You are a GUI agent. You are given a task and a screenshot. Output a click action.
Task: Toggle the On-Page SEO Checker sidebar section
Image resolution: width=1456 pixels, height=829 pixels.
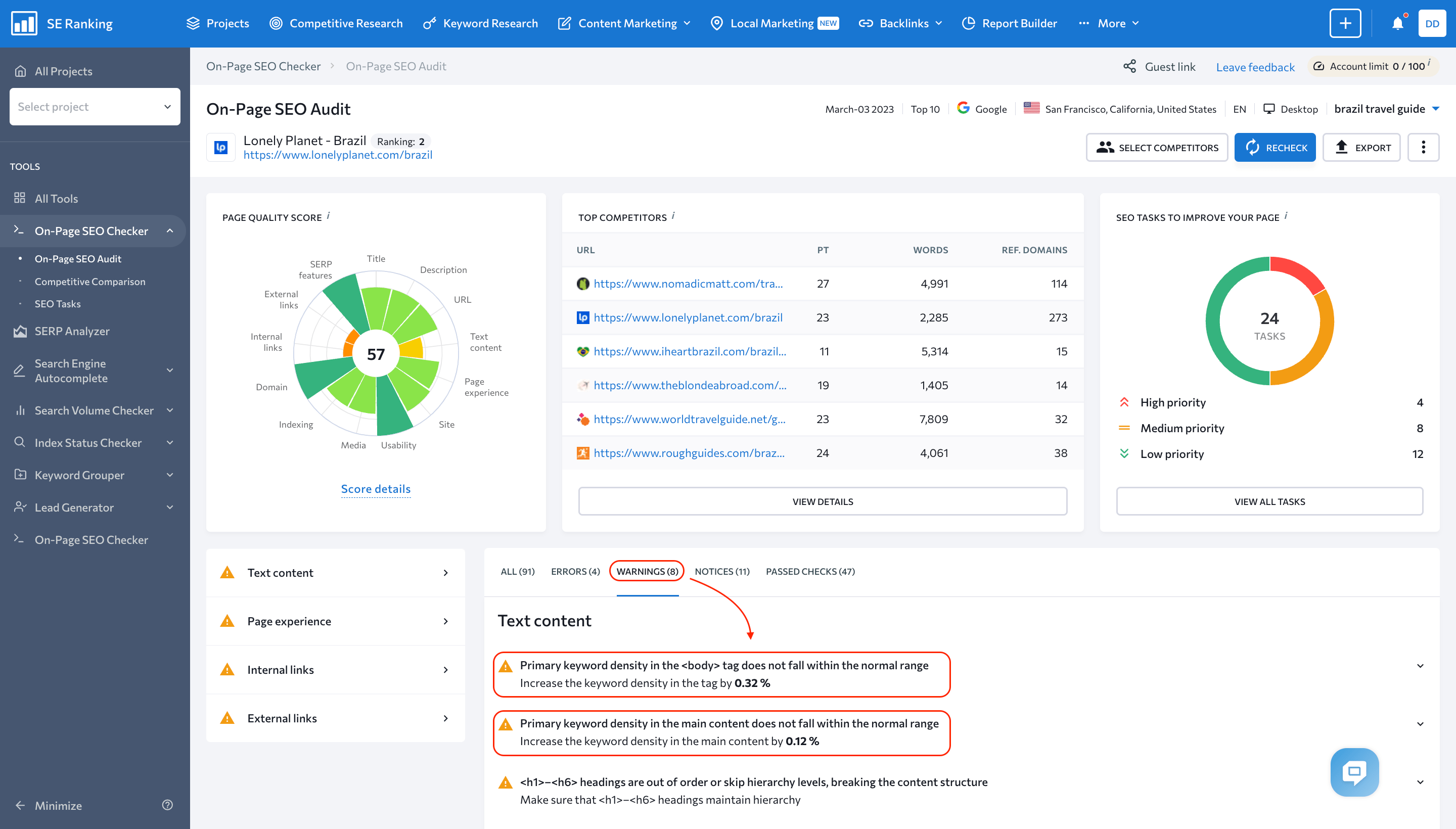click(170, 230)
